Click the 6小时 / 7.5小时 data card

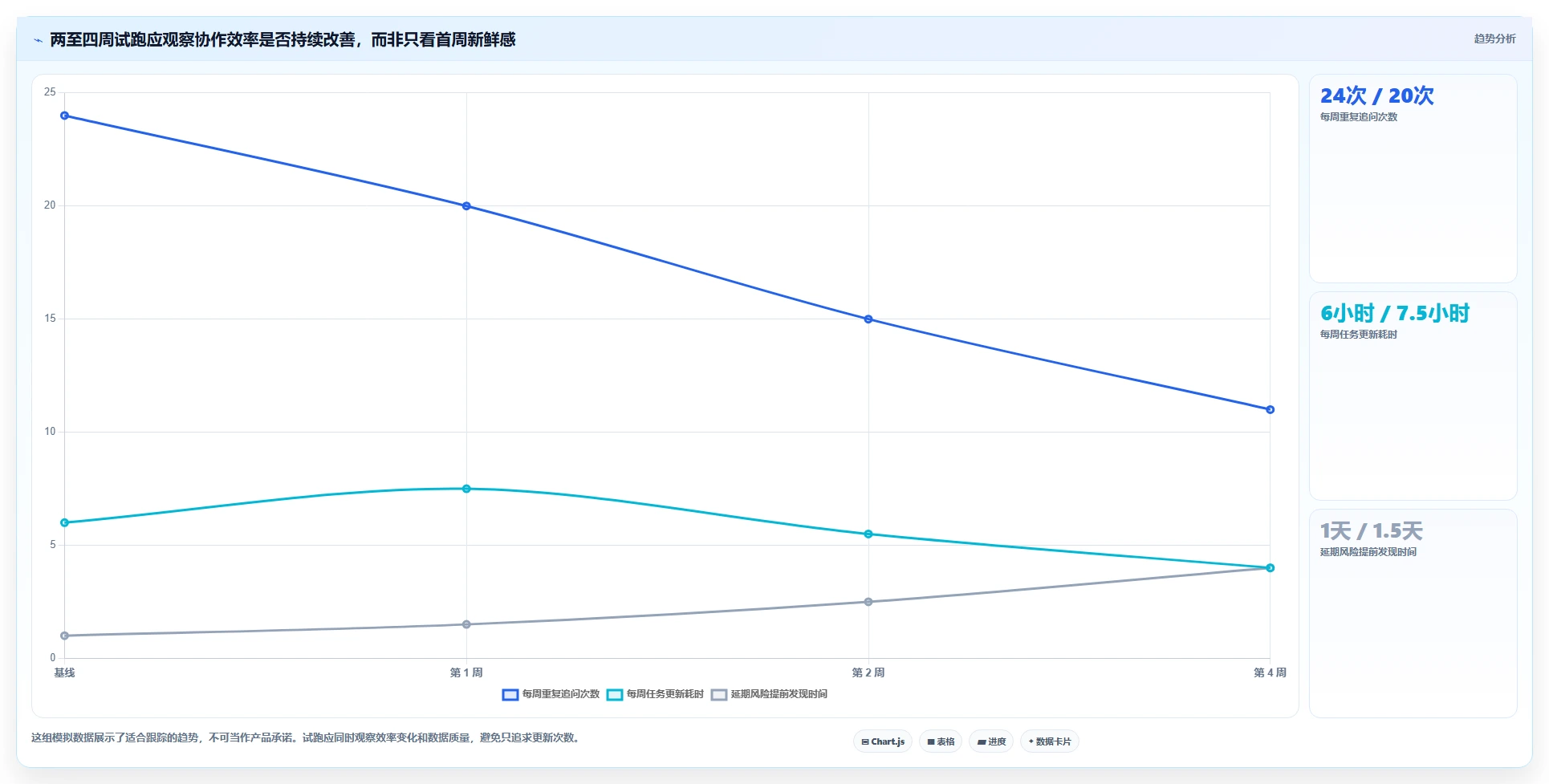click(1413, 396)
